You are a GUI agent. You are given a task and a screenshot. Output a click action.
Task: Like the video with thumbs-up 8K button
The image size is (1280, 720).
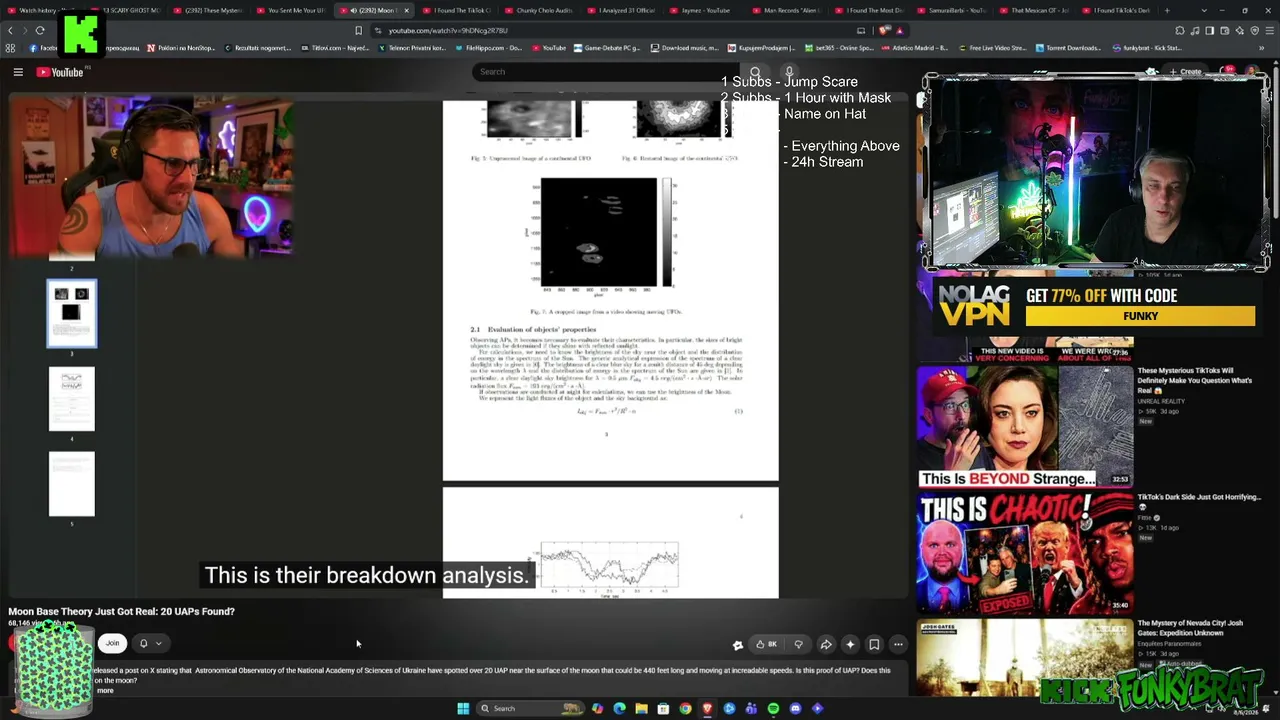click(767, 645)
